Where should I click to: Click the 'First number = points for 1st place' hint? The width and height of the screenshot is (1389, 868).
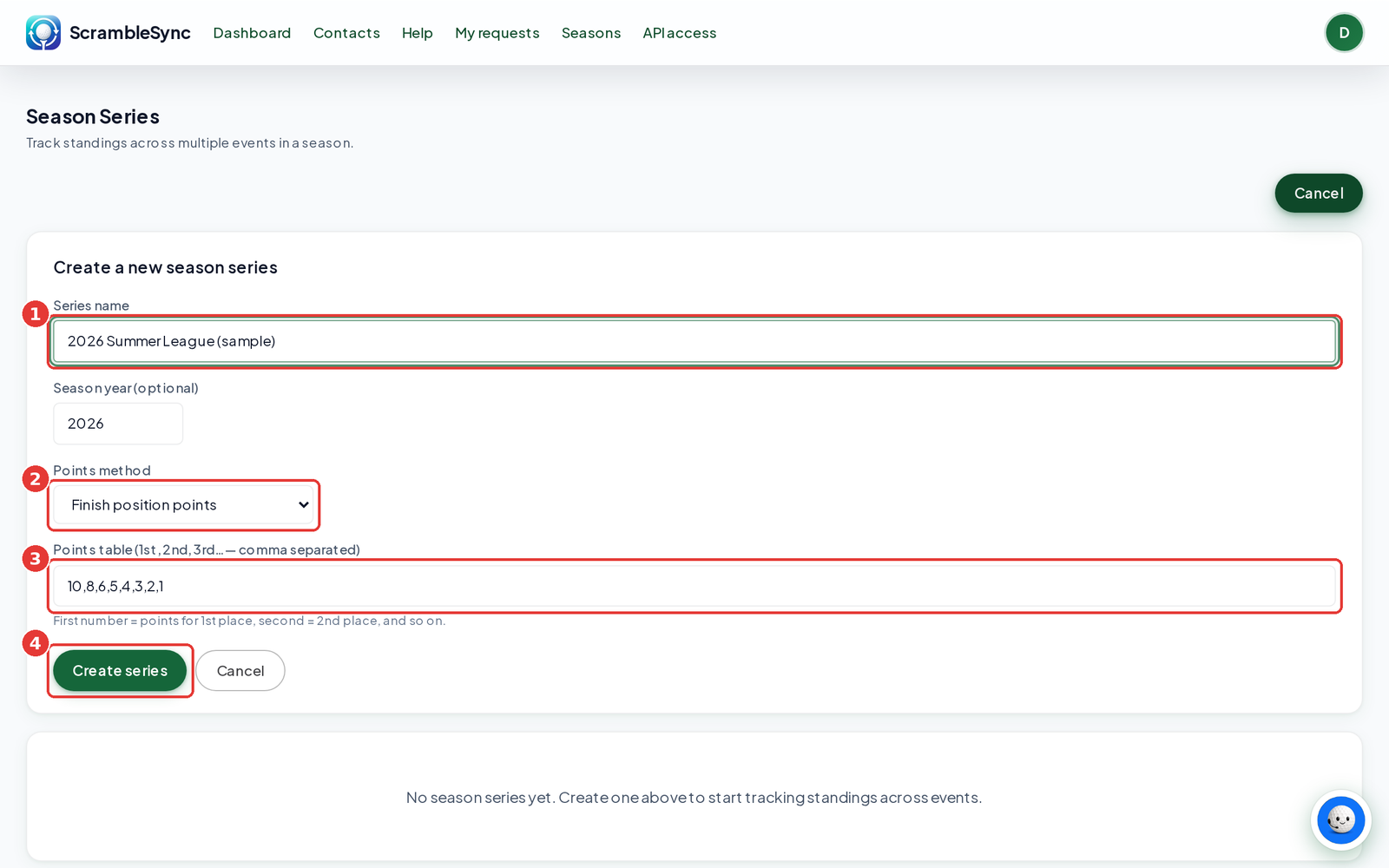tap(249, 621)
